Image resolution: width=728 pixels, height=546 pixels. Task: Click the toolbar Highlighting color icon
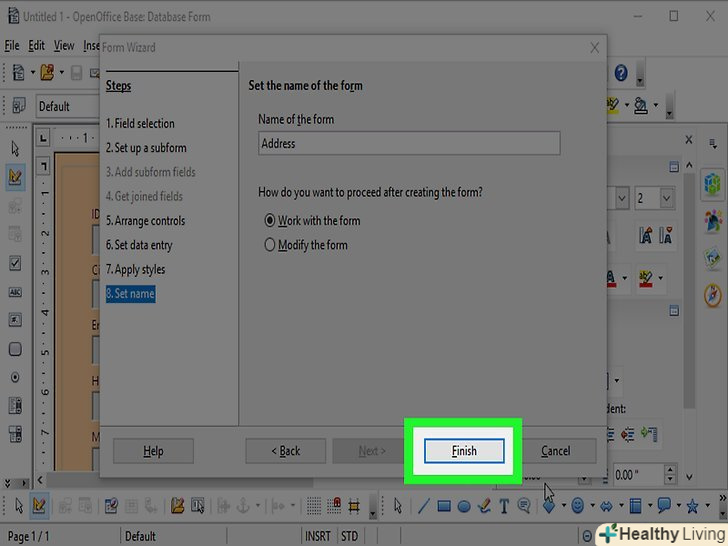(x=612, y=105)
